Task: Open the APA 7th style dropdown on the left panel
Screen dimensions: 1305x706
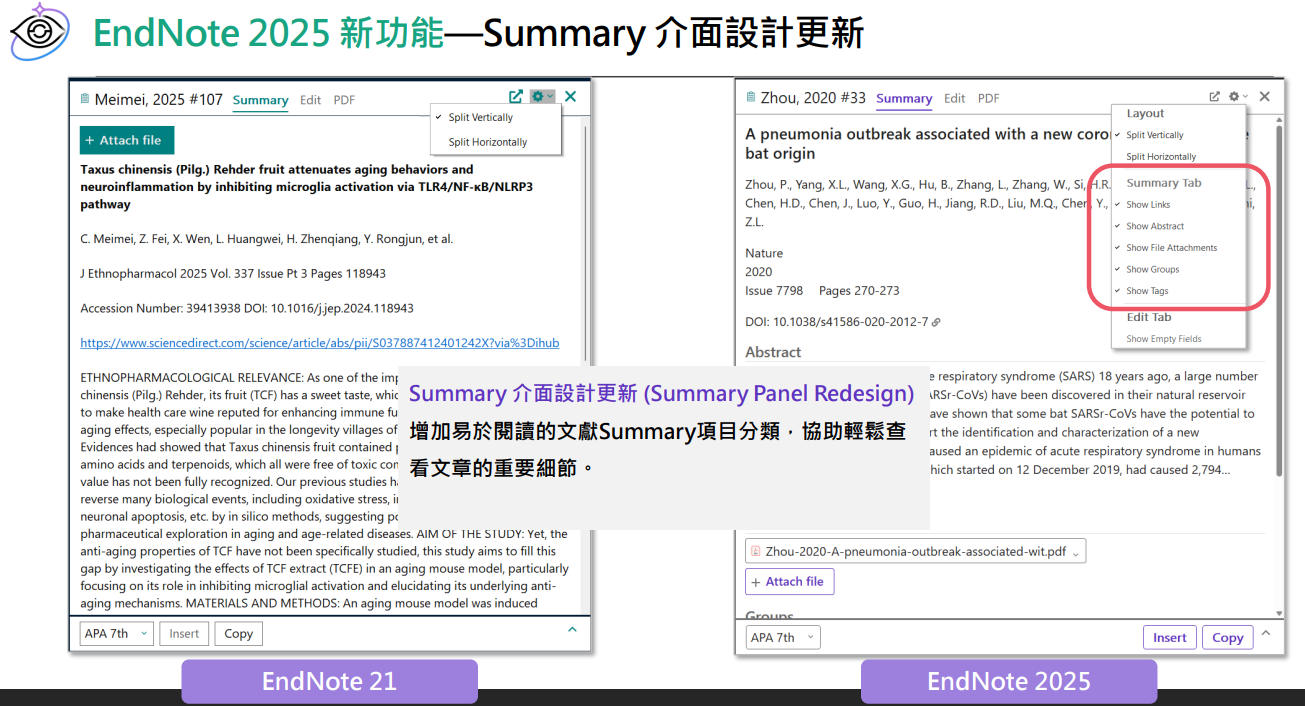Action: (x=115, y=633)
